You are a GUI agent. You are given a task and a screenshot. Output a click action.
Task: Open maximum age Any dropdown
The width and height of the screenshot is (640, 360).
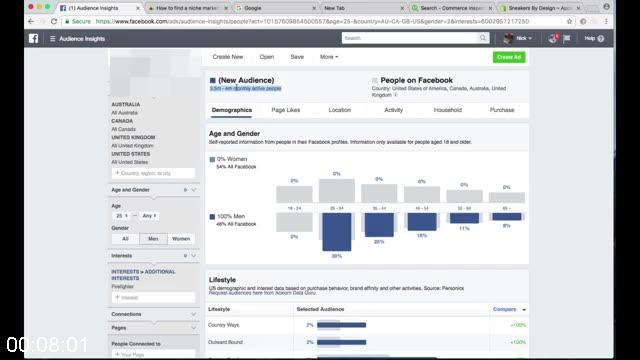pos(149,216)
